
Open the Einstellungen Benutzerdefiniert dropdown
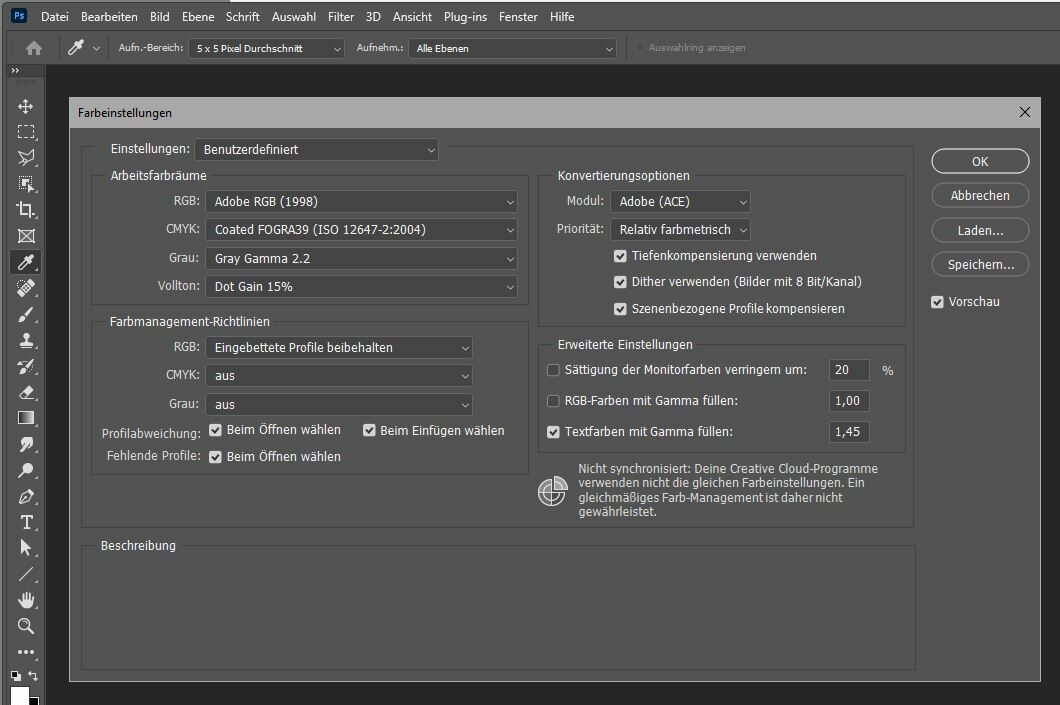pyautogui.click(x=316, y=149)
